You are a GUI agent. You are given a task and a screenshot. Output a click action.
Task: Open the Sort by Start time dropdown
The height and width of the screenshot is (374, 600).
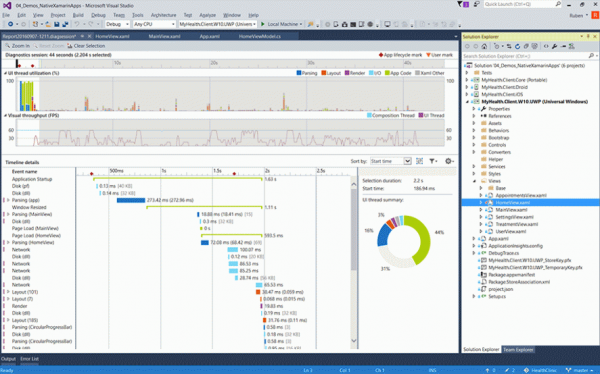click(390, 161)
